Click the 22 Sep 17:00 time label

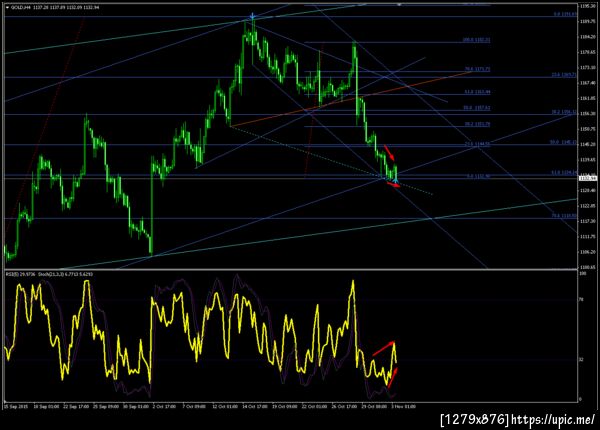76,407
